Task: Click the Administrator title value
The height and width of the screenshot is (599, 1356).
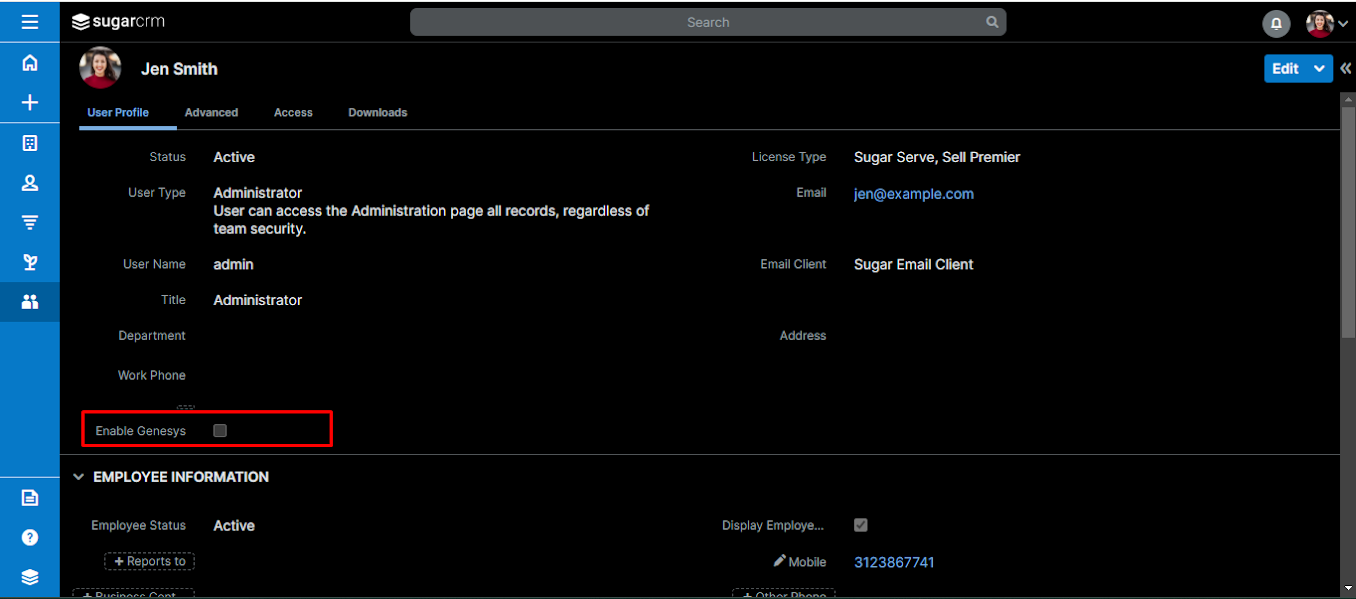Action: pos(258,300)
